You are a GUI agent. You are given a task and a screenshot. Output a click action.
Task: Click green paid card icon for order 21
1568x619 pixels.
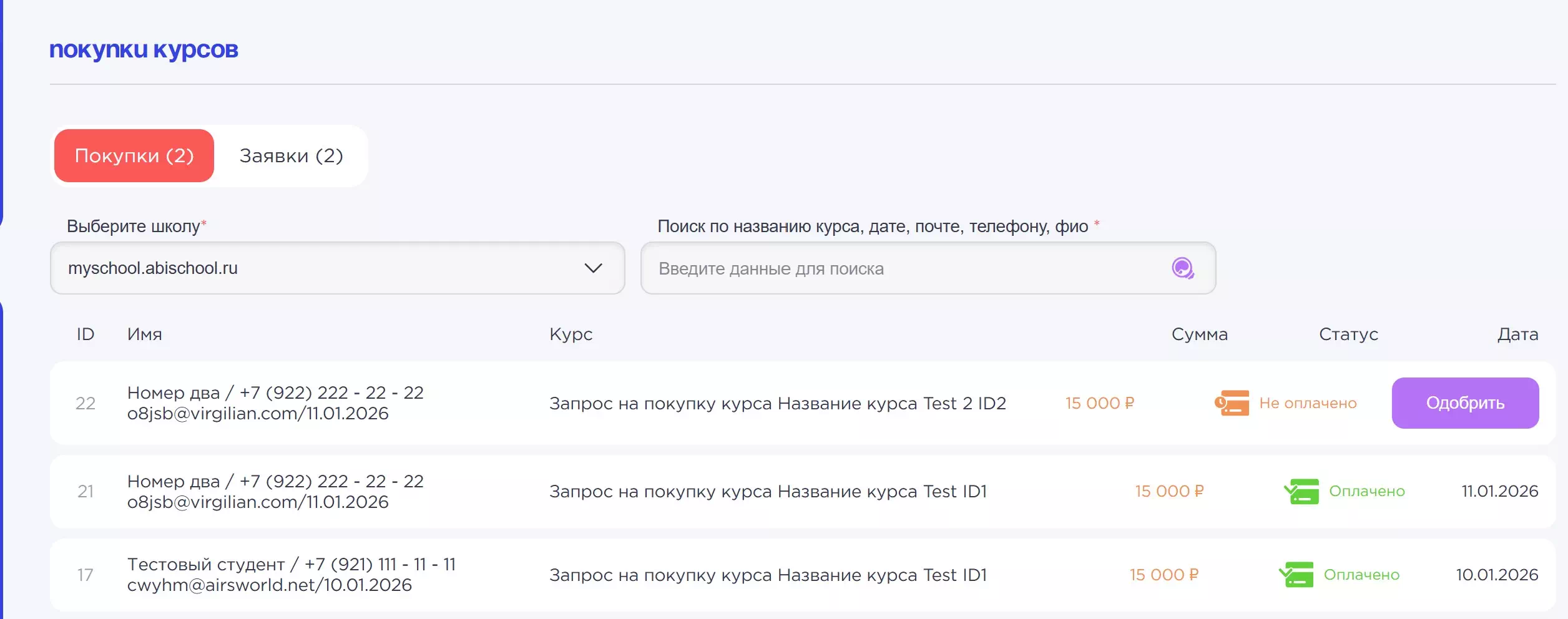1301,491
